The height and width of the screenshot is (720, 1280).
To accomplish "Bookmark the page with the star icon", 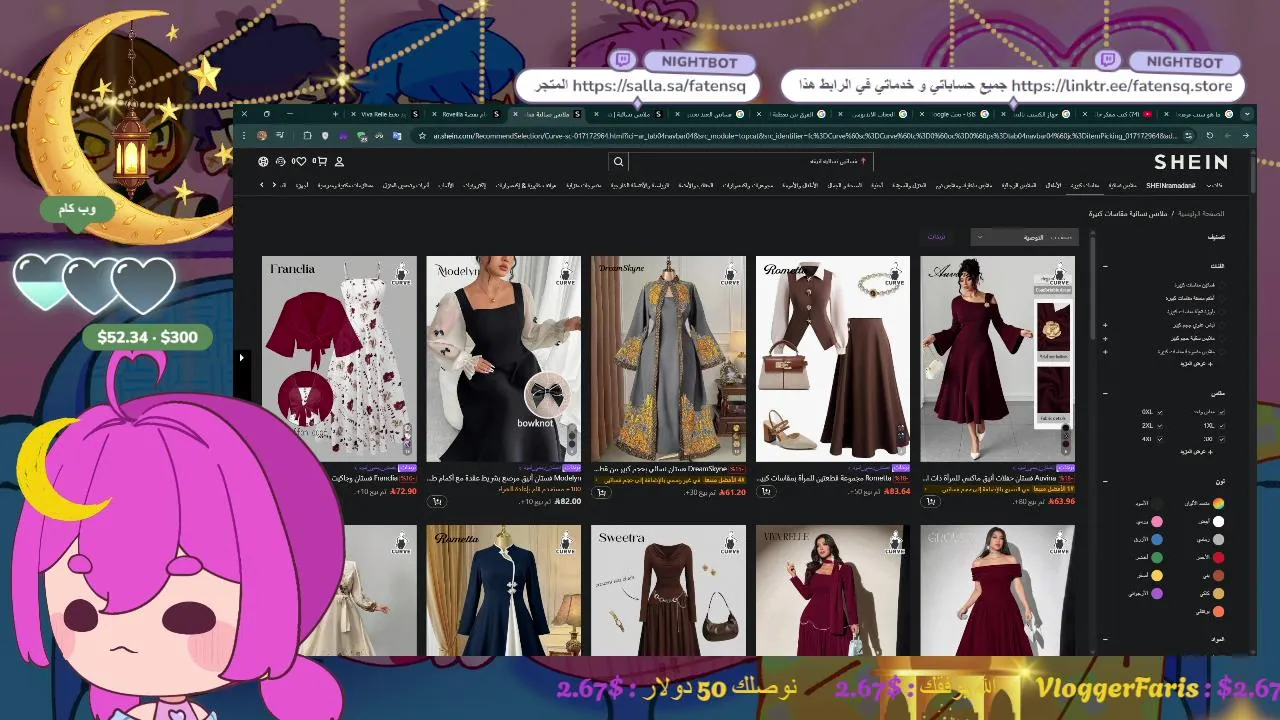I will [422, 135].
